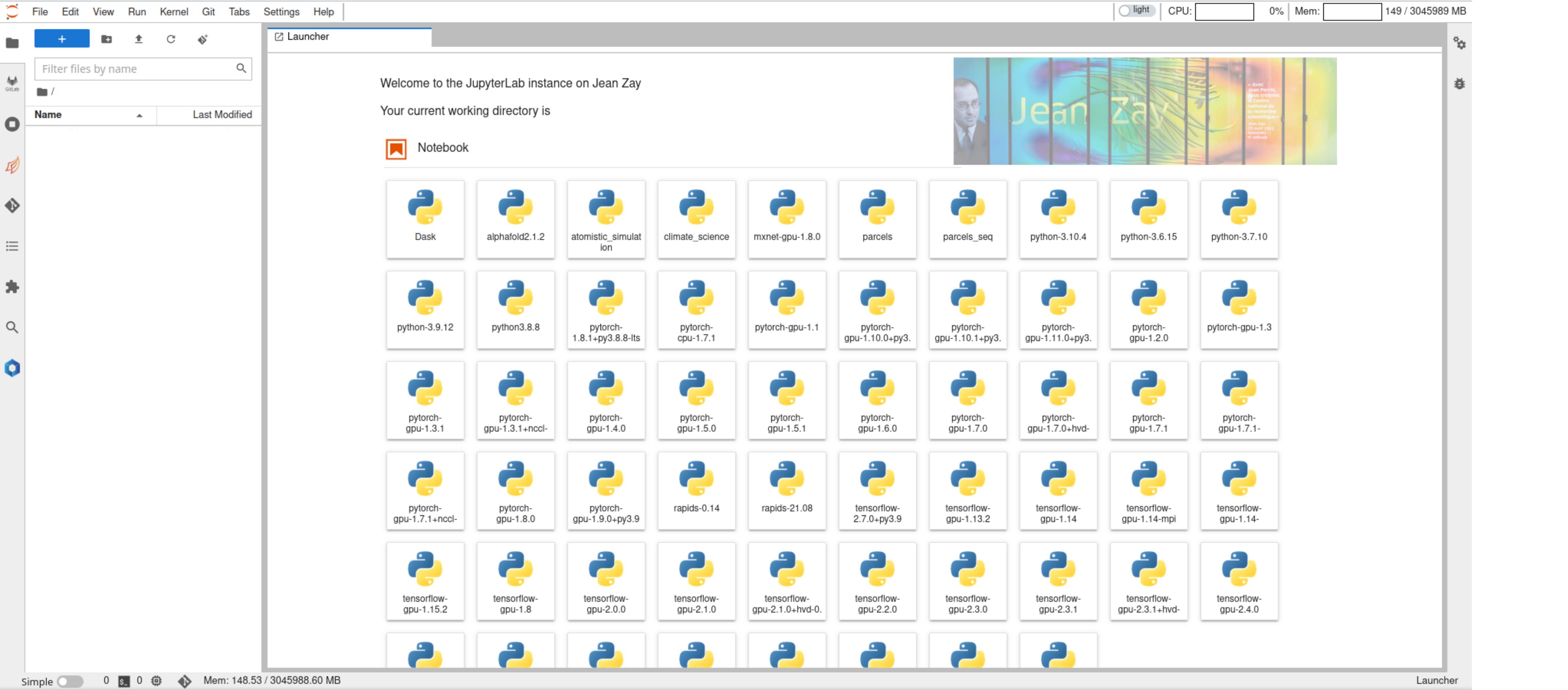Open the Git menu
This screenshot has width=1568, height=690.
[208, 11]
